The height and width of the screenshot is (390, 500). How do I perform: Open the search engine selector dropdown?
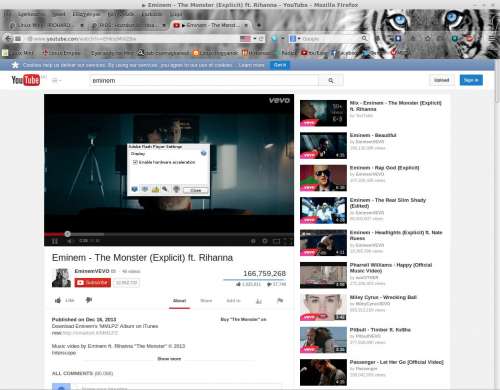coord(294,39)
